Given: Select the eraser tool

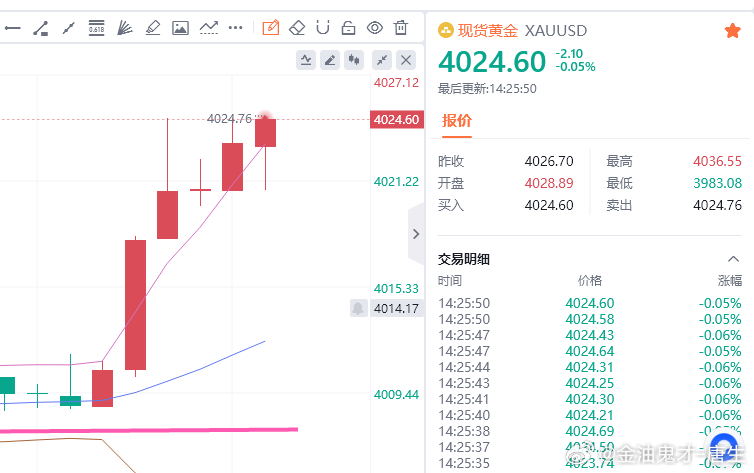Looking at the screenshot, I should click(297, 28).
